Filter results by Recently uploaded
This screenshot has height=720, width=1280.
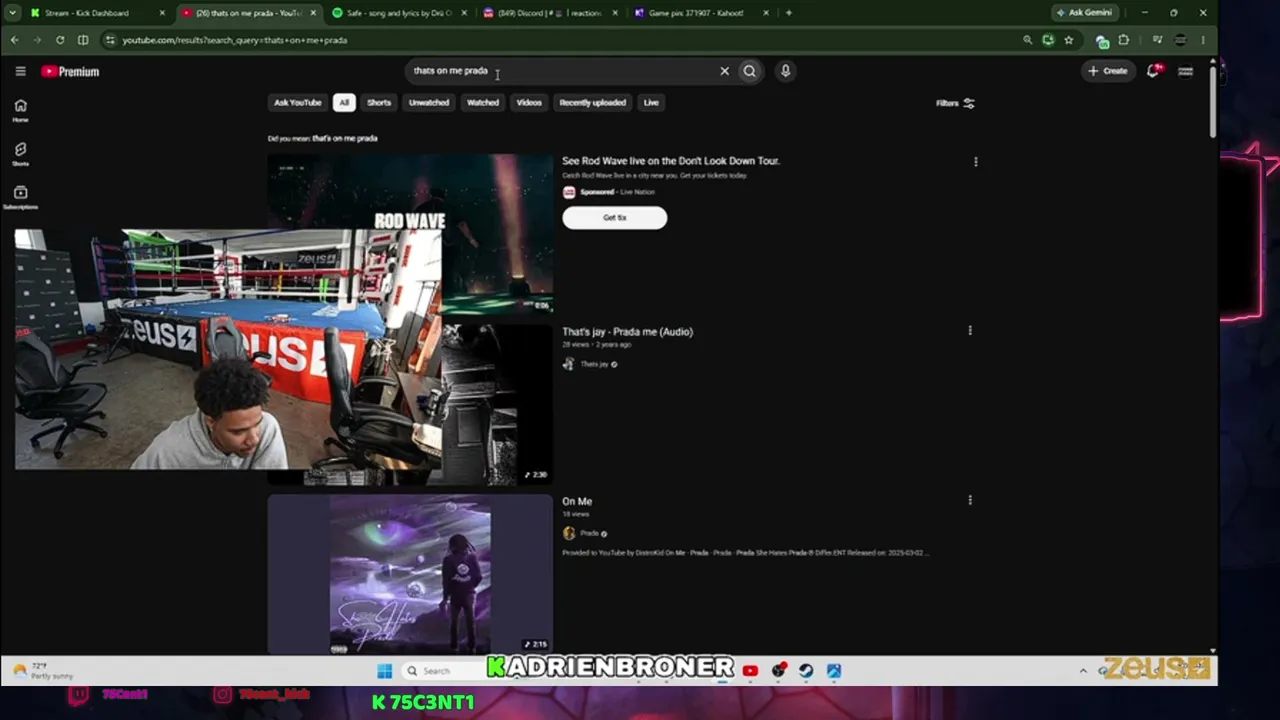[x=593, y=102]
